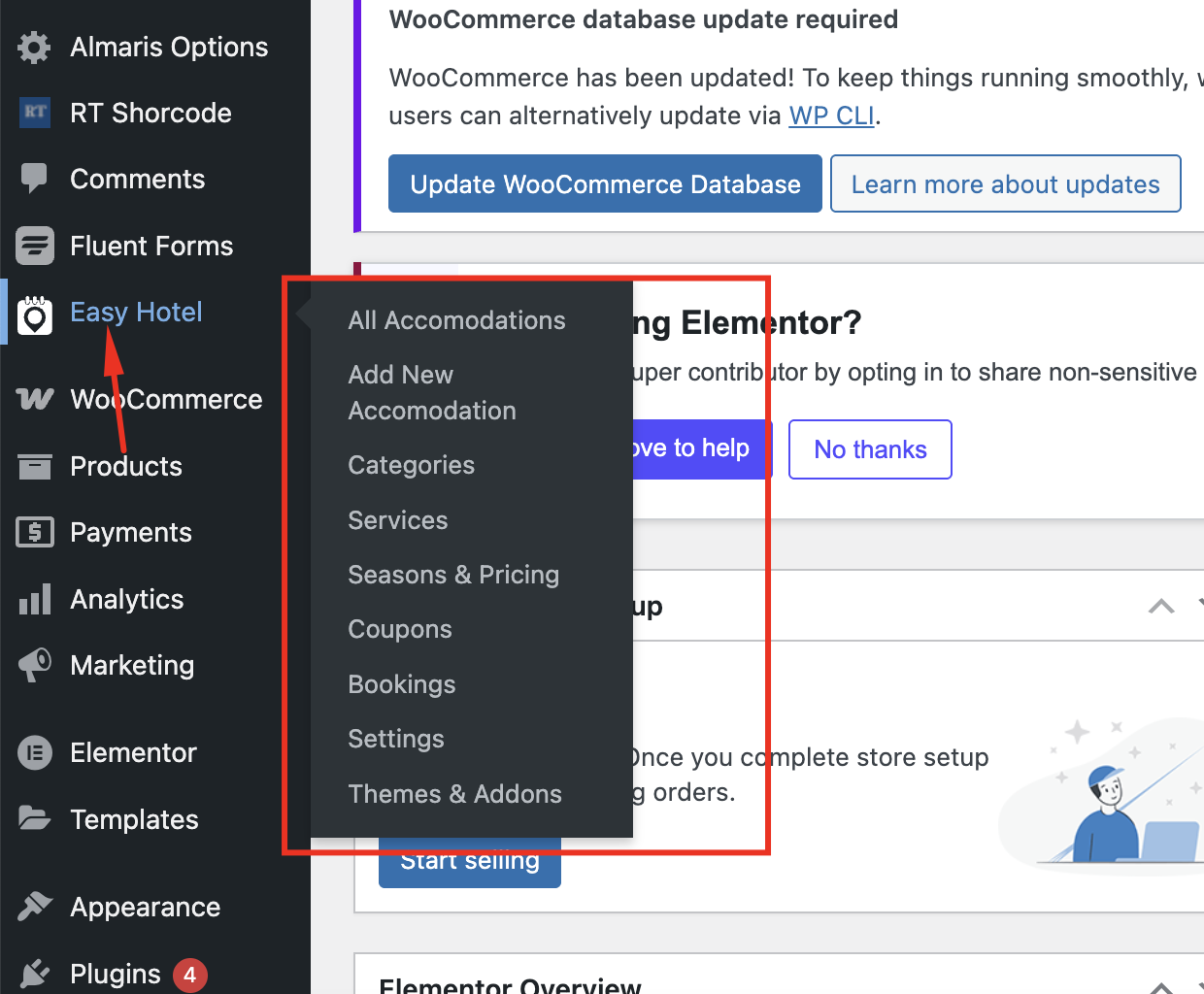Open Easy Hotel Settings submenu item
This screenshot has height=994, width=1204.
point(396,739)
